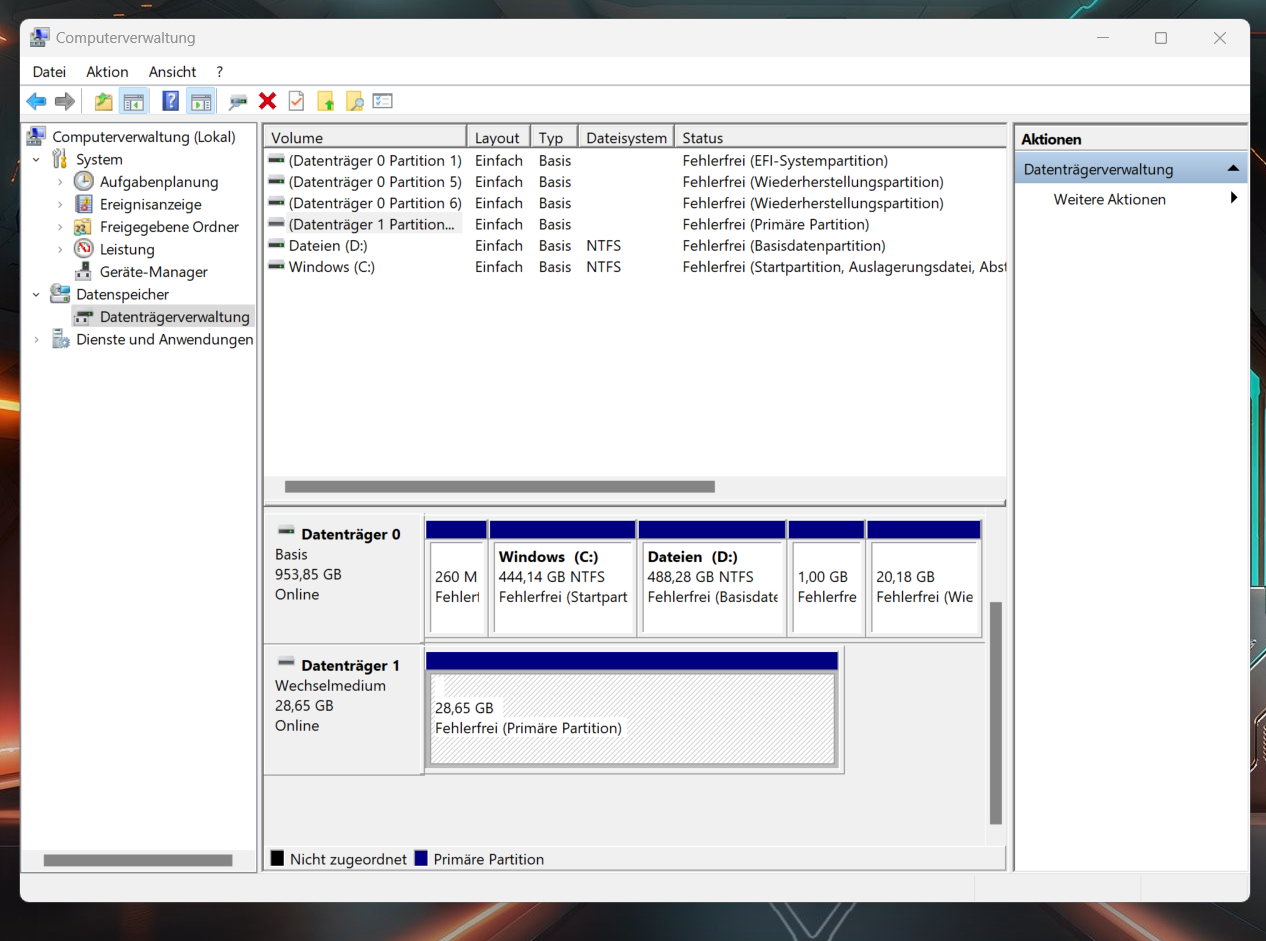Image resolution: width=1266 pixels, height=941 pixels.
Task: Open the Ansicht menu
Action: tap(172, 71)
